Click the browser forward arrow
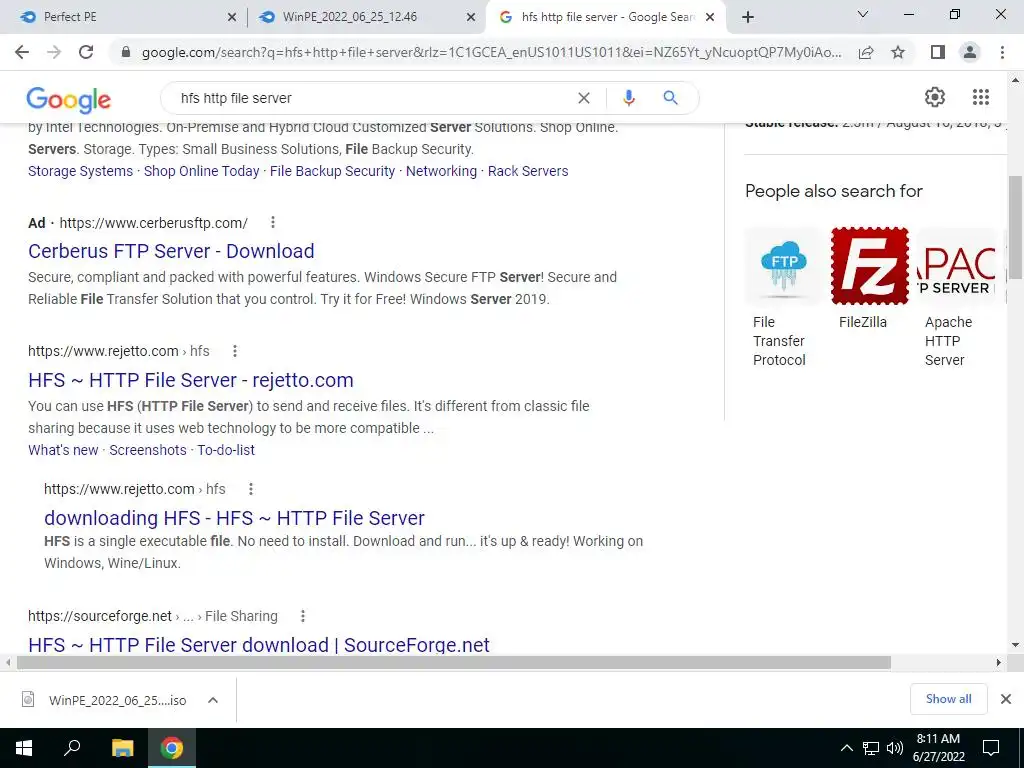The image size is (1024, 768). tap(54, 52)
